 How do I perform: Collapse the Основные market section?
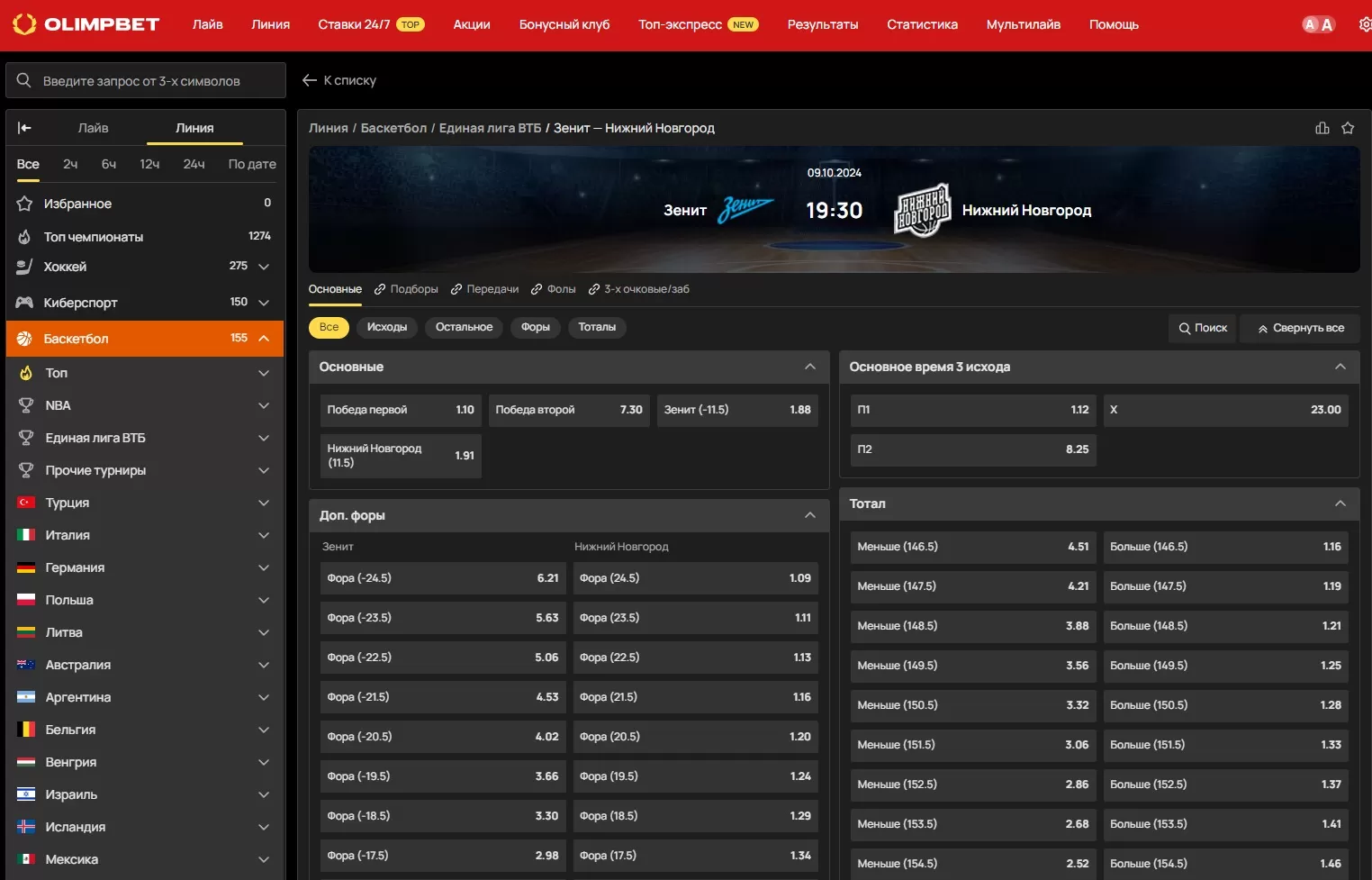[809, 367]
